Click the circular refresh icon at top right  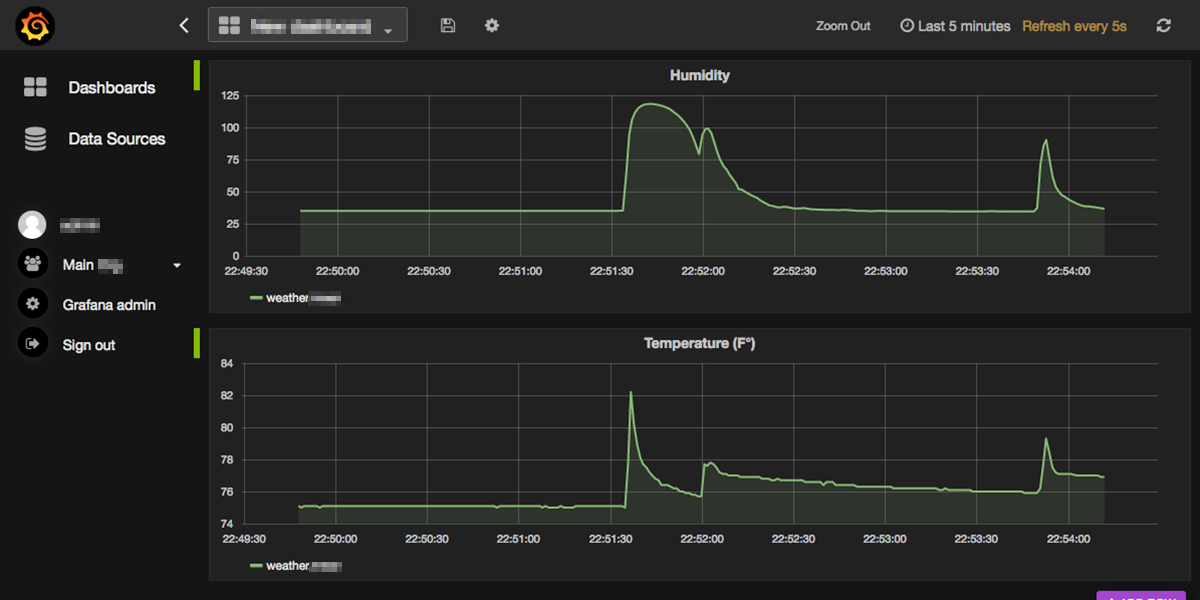[x=1163, y=26]
